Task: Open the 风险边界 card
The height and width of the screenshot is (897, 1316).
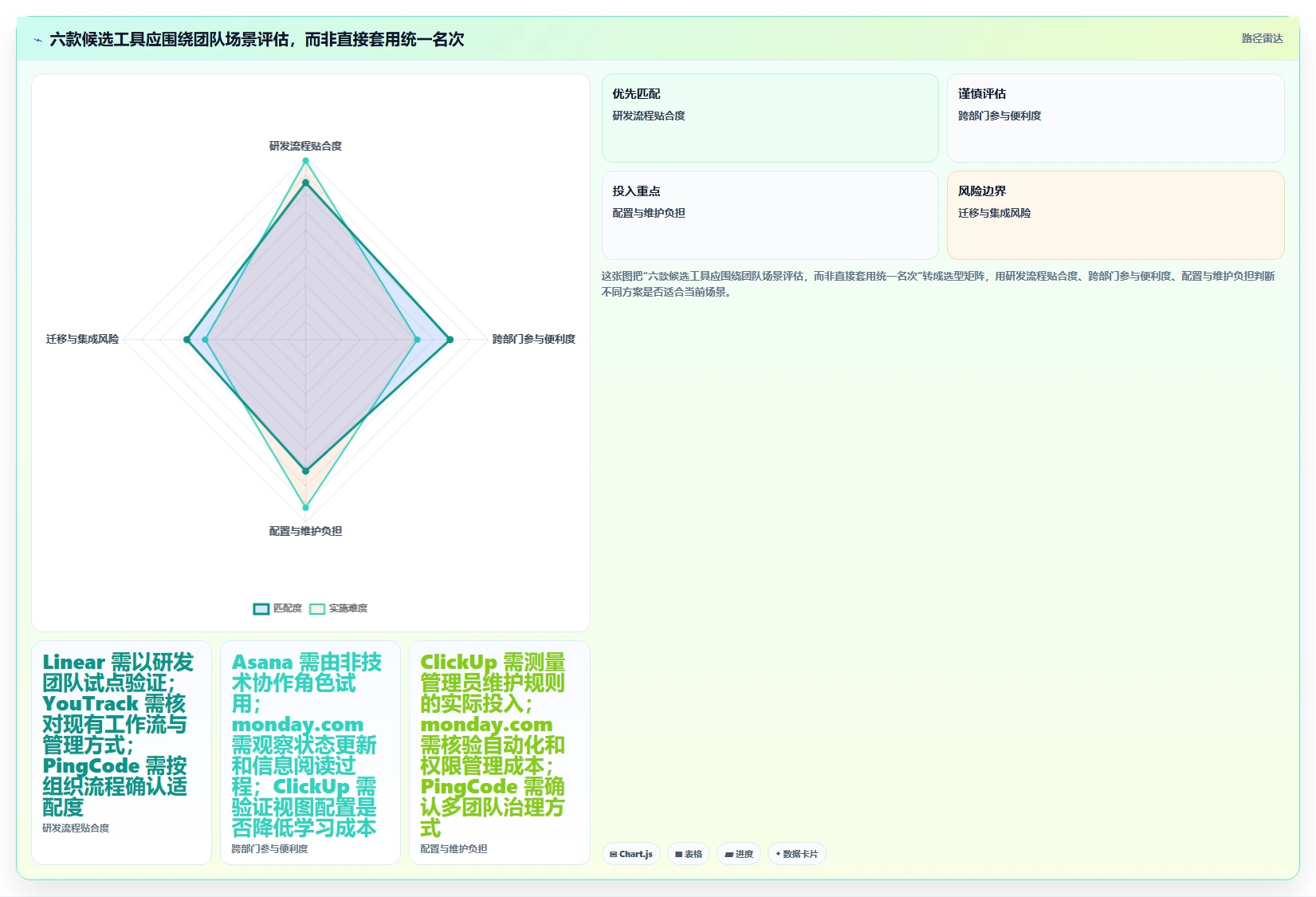Action: tap(1115, 215)
